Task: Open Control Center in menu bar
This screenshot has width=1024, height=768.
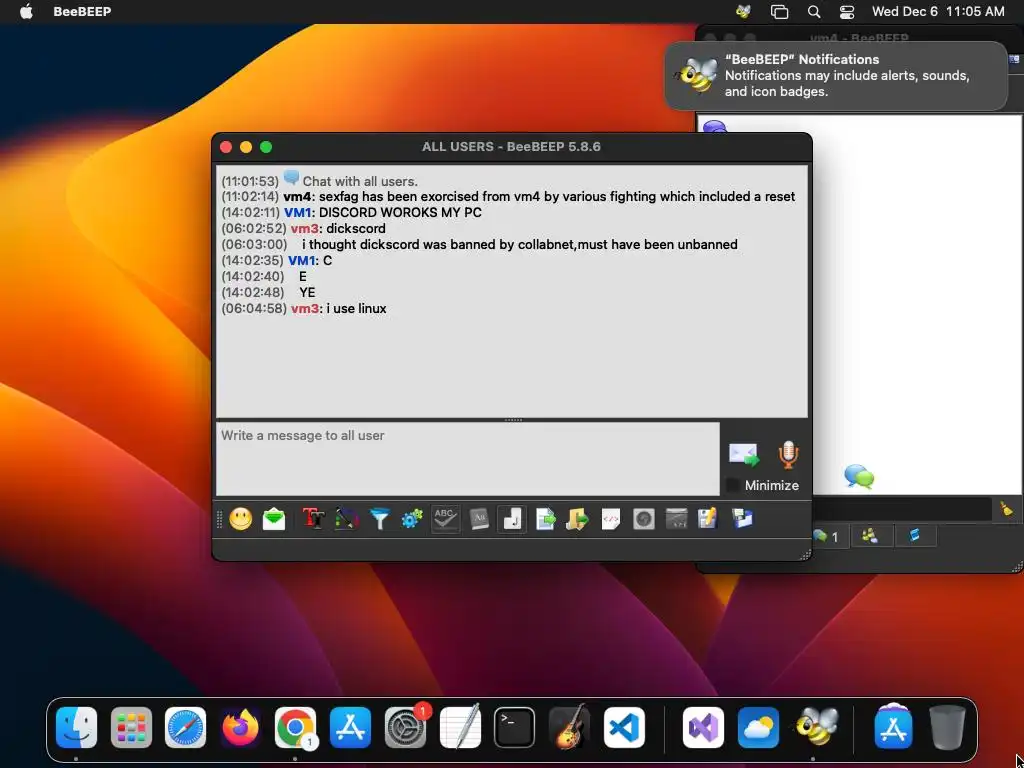Action: pos(846,11)
